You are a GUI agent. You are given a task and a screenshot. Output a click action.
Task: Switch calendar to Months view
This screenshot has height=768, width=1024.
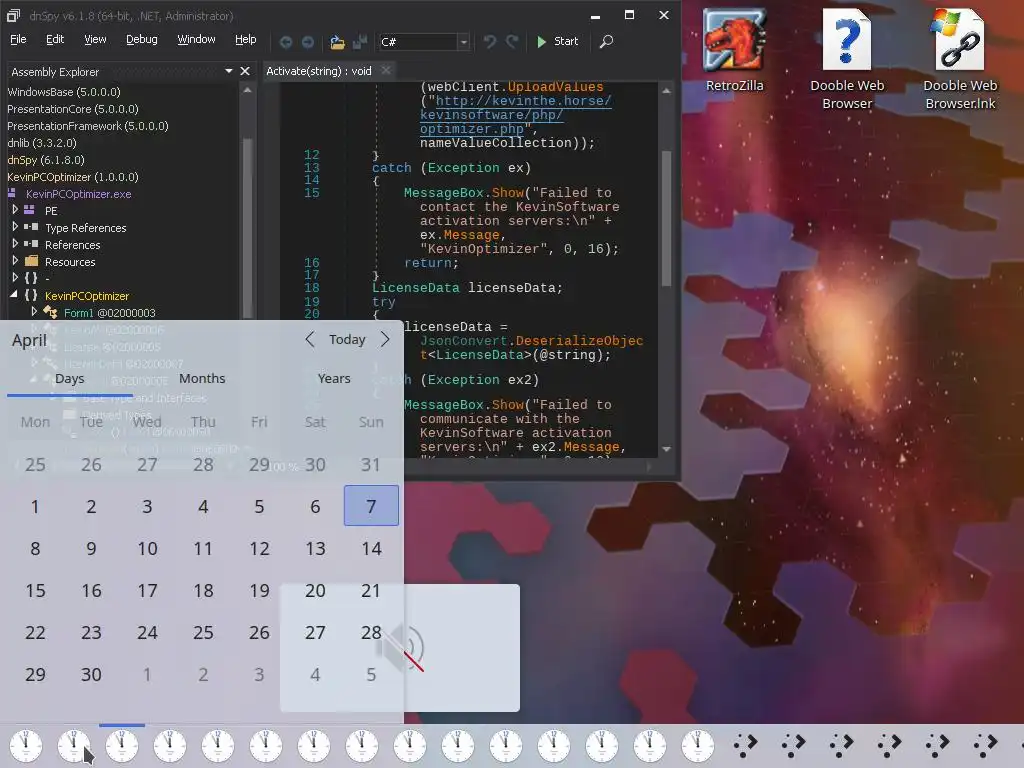coord(202,379)
